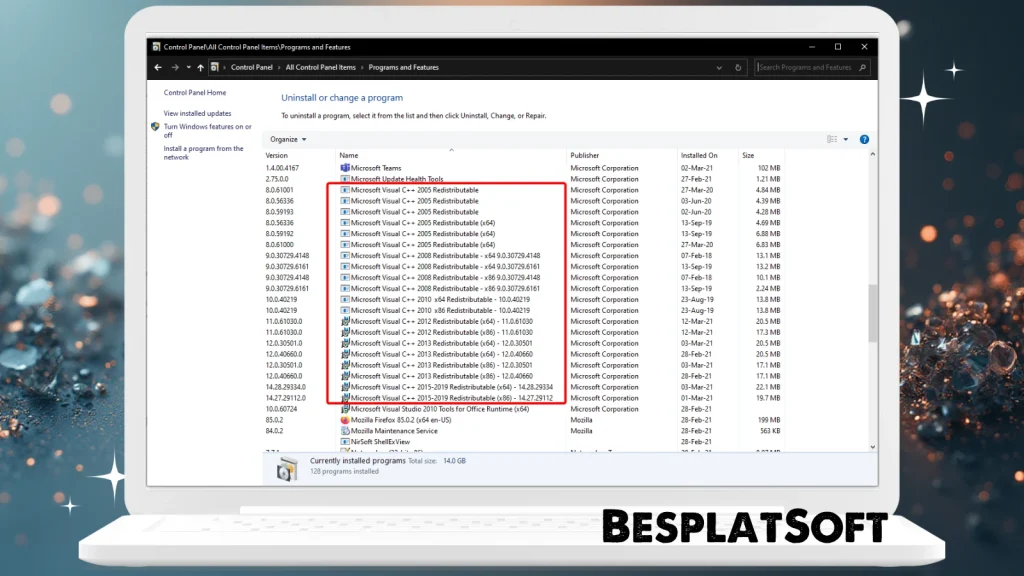Open the Organize dropdown menu

tap(289, 139)
